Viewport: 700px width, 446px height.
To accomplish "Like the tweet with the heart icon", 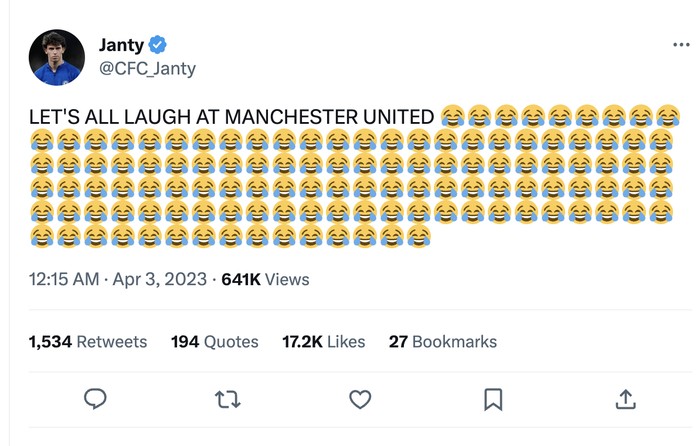I will tap(360, 400).
